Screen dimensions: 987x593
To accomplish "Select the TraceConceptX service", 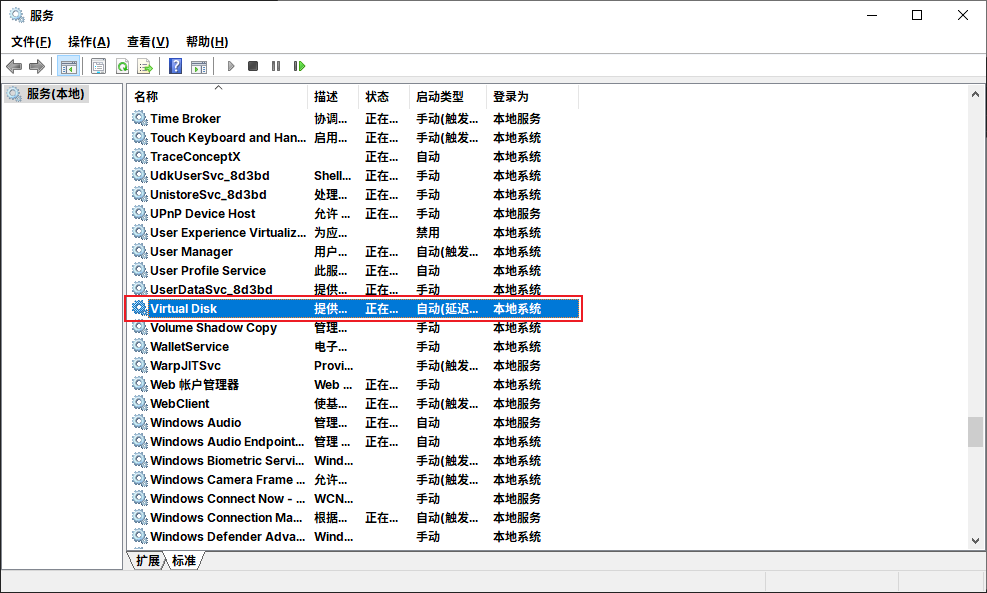I will tap(354, 157).
